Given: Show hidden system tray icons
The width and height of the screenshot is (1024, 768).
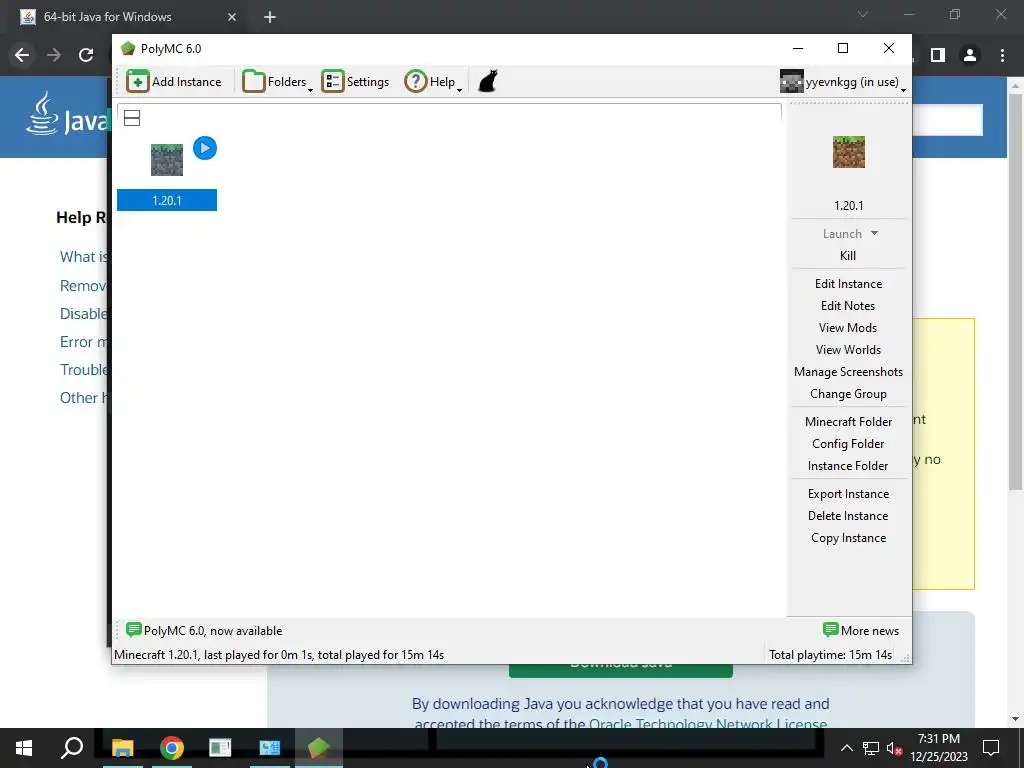Looking at the screenshot, I should 846,748.
